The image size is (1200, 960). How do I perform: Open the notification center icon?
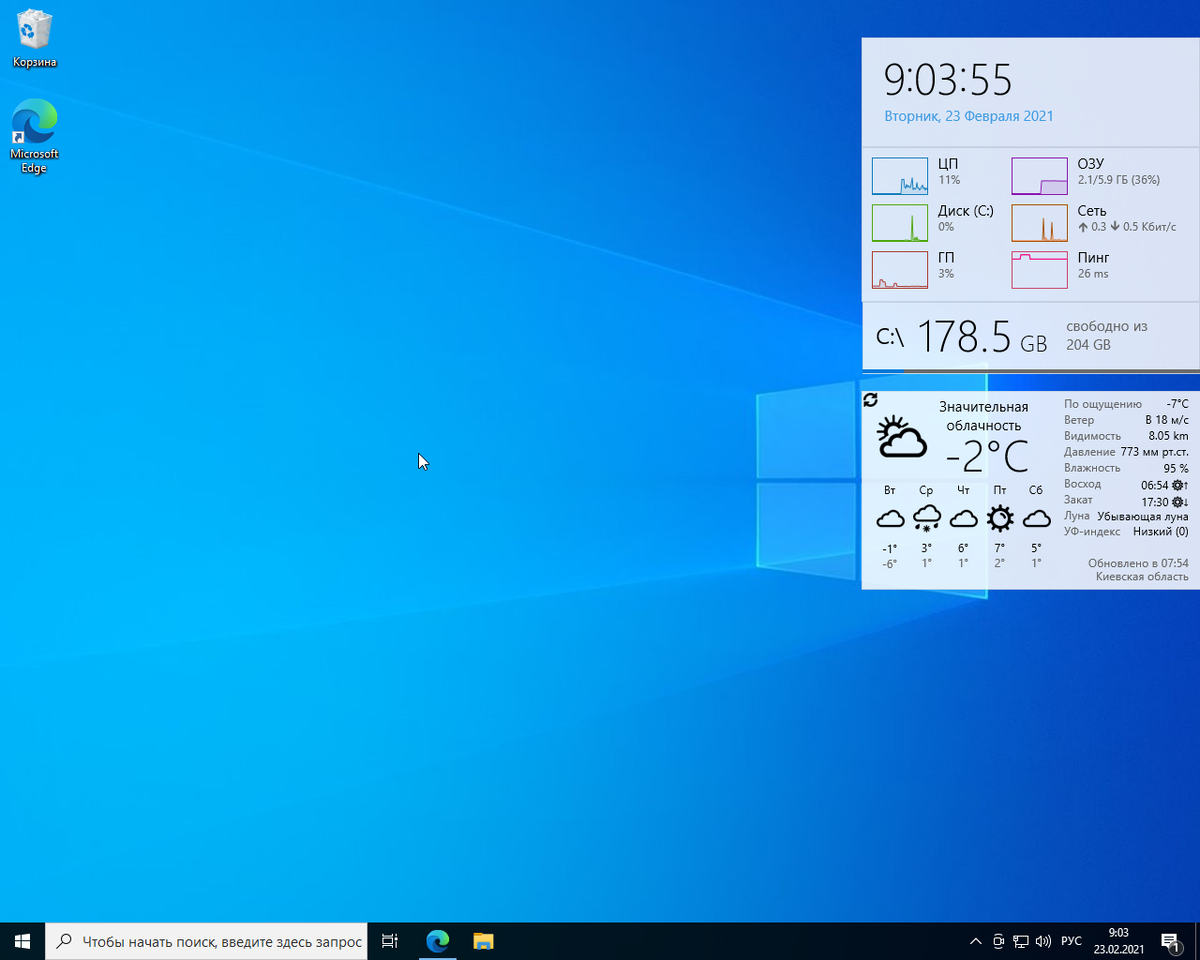pyautogui.click(x=1169, y=941)
